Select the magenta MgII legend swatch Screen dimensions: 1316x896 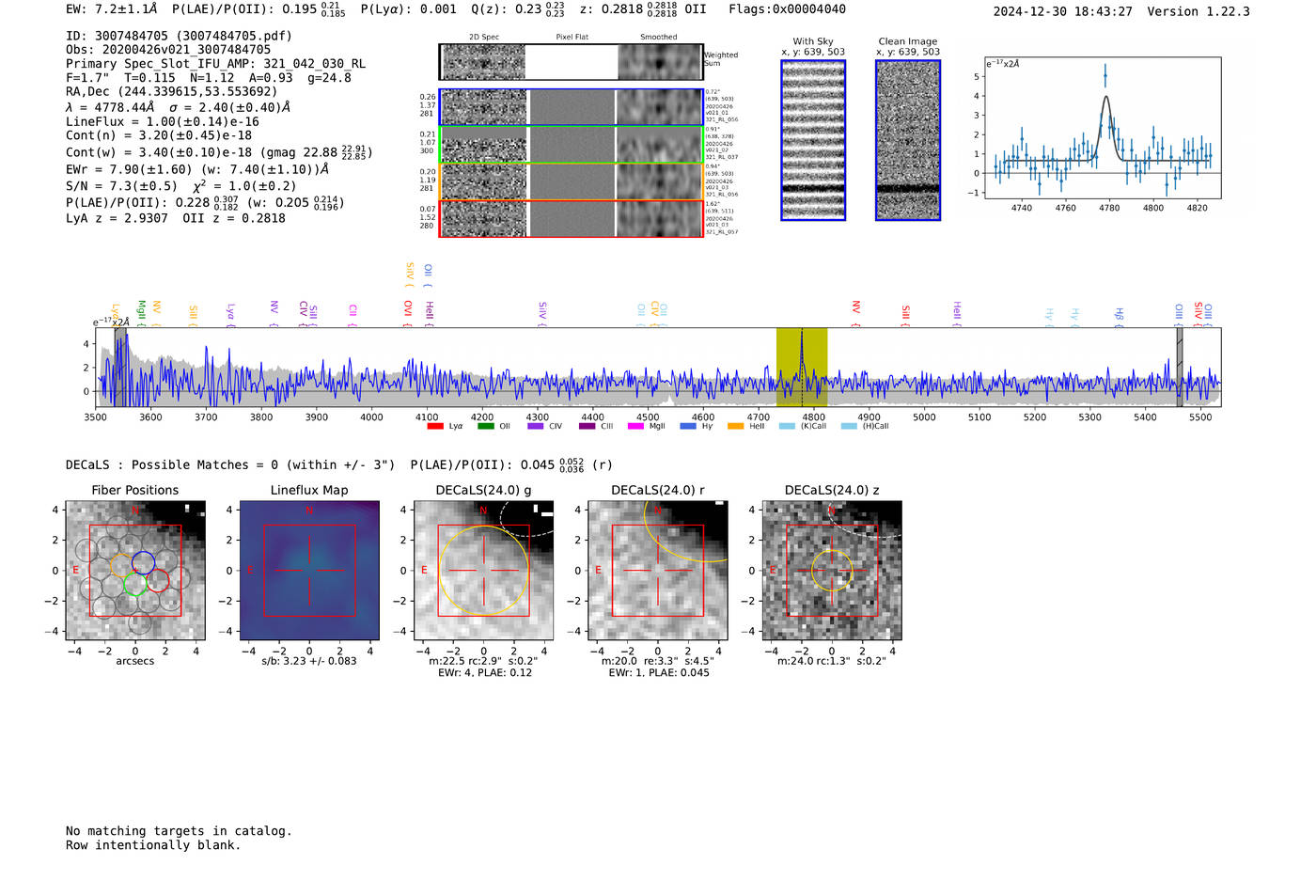click(x=636, y=426)
